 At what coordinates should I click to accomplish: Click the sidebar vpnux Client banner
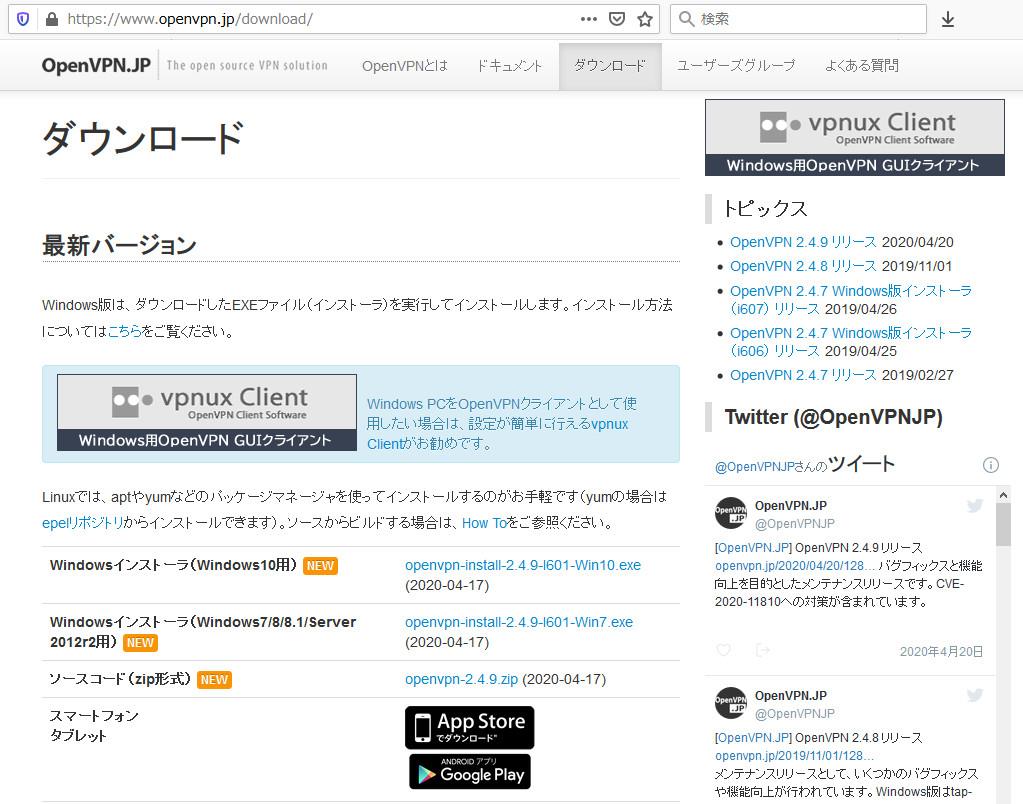(855, 138)
